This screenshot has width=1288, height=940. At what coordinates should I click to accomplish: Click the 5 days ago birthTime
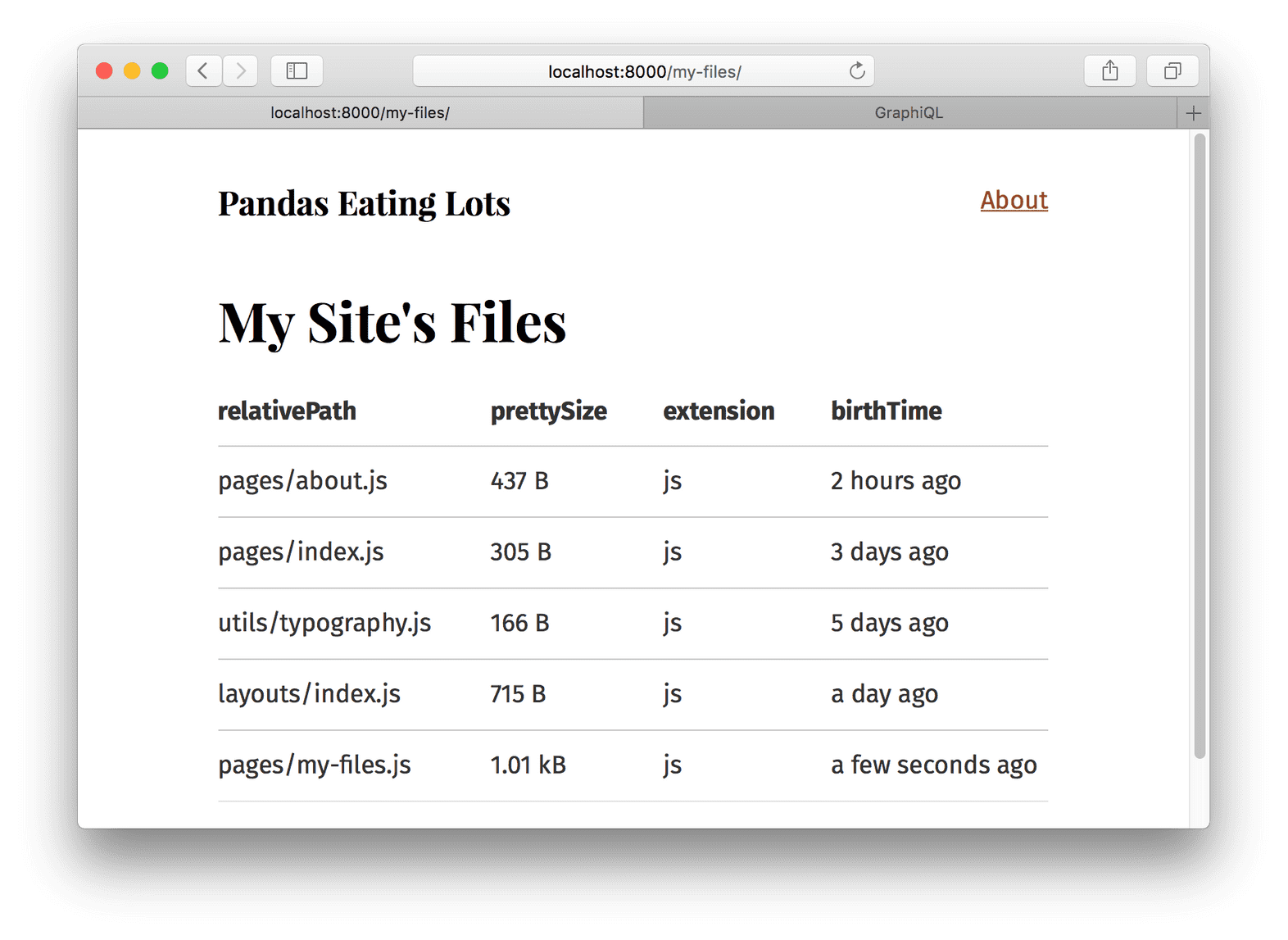(x=889, y=623)
